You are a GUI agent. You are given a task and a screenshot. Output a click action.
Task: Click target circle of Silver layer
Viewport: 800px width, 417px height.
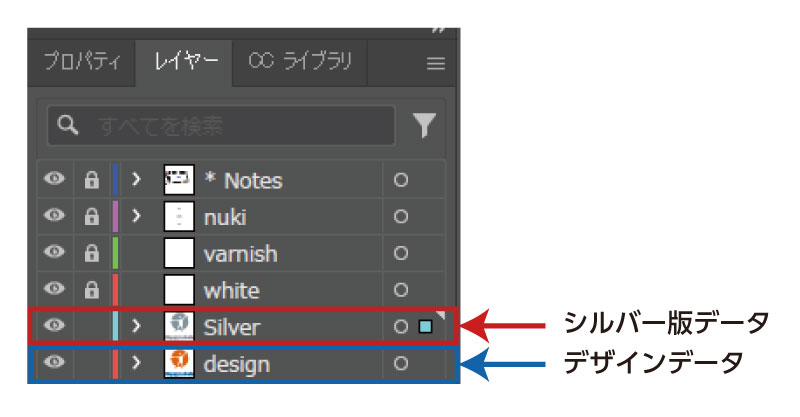[x=401, y=327]
